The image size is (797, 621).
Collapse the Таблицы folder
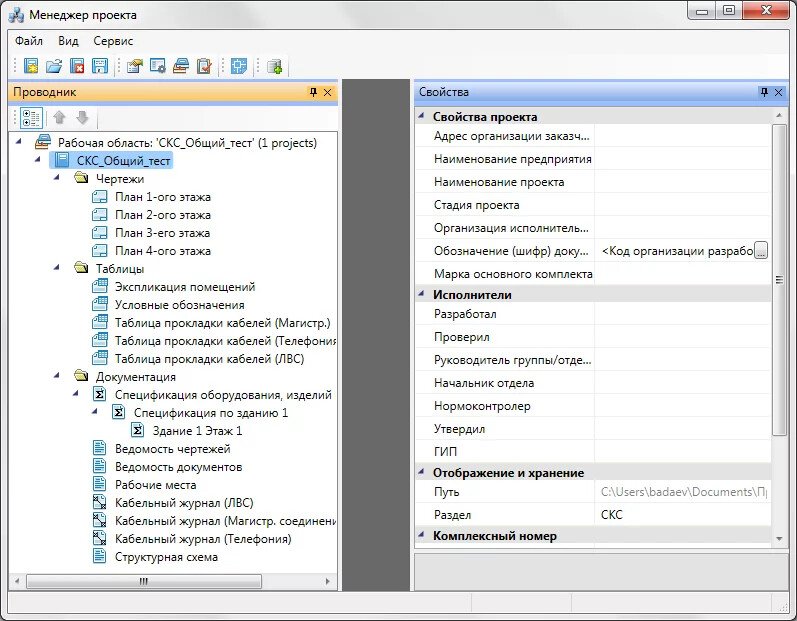pos(57,267)
